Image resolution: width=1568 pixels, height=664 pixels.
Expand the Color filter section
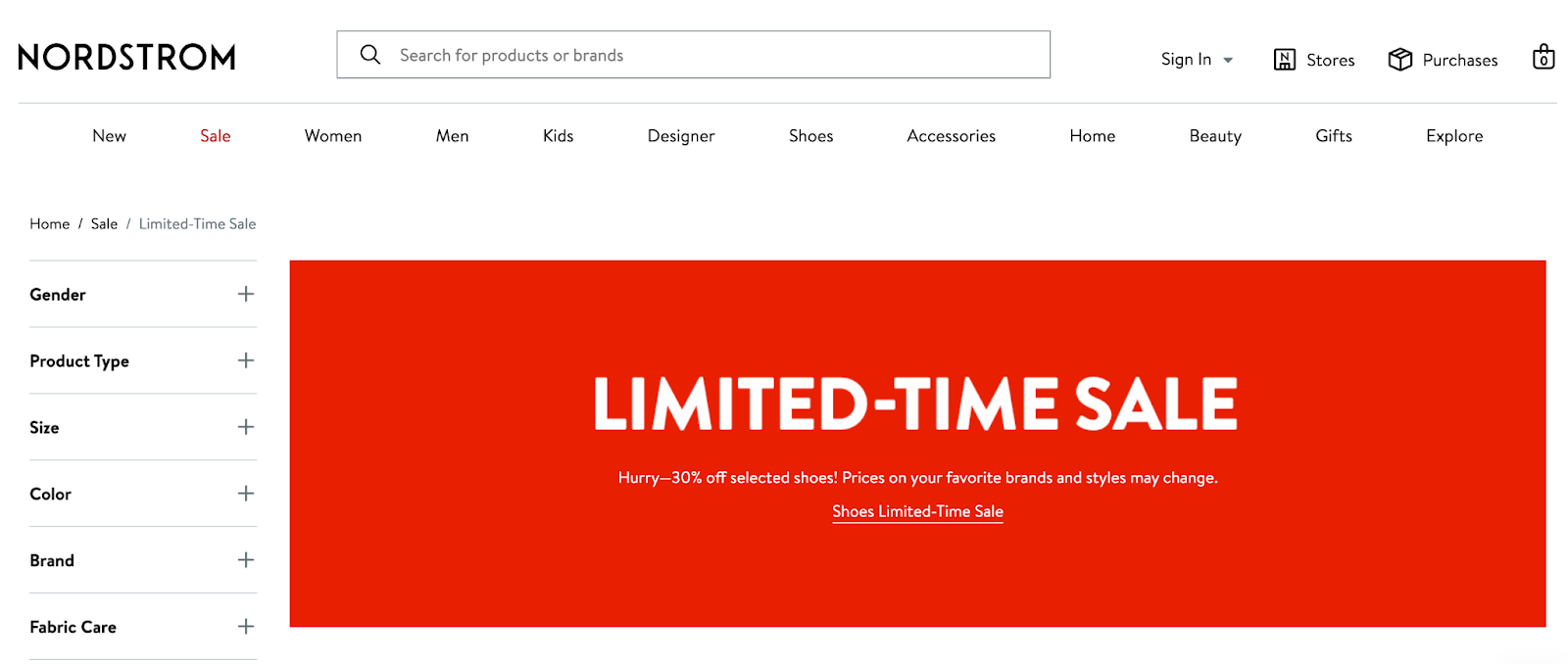pyautogui.click(x=246, y=494)
